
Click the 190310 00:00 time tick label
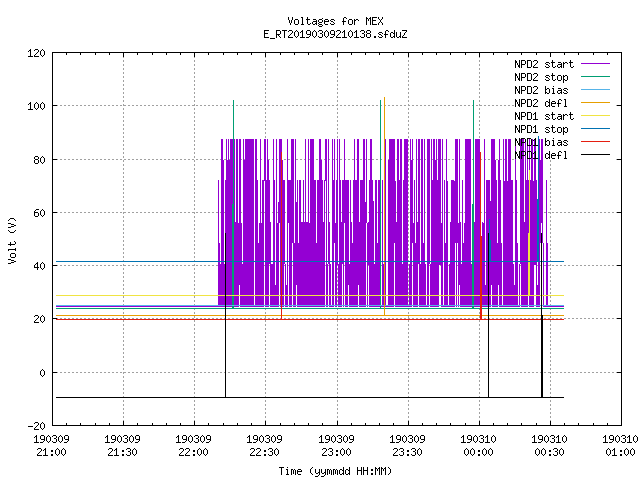tap(478, 446)
